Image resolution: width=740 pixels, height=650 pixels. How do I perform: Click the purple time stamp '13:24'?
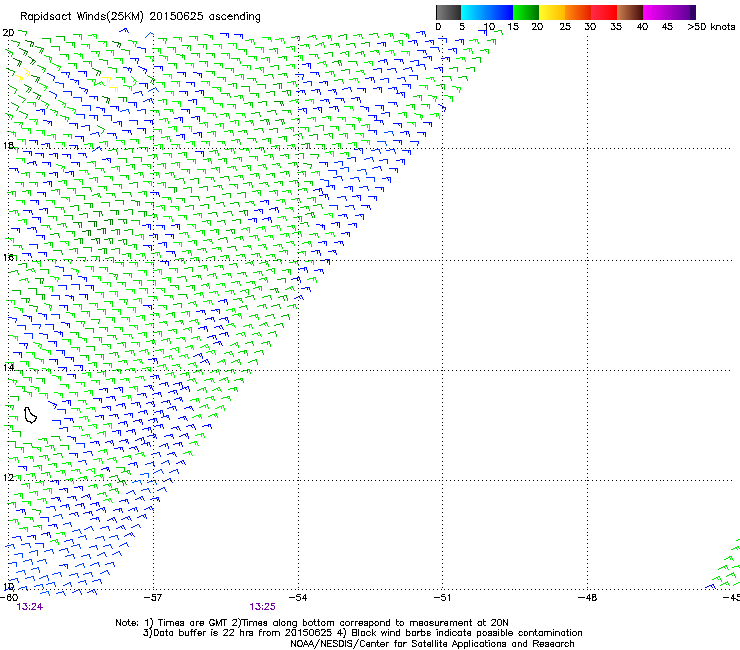[x=30, y=607]
